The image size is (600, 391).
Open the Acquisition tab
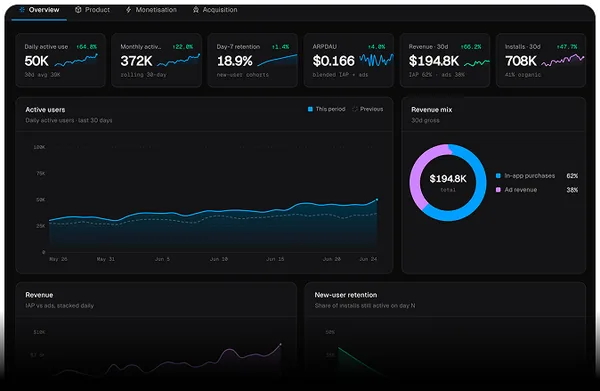(x=215, y=10)
